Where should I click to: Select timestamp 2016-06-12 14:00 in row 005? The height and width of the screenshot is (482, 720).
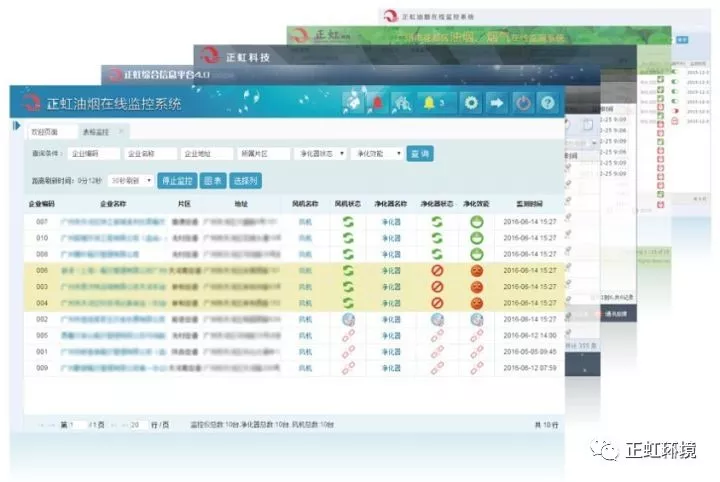click(x=529, y=336)
